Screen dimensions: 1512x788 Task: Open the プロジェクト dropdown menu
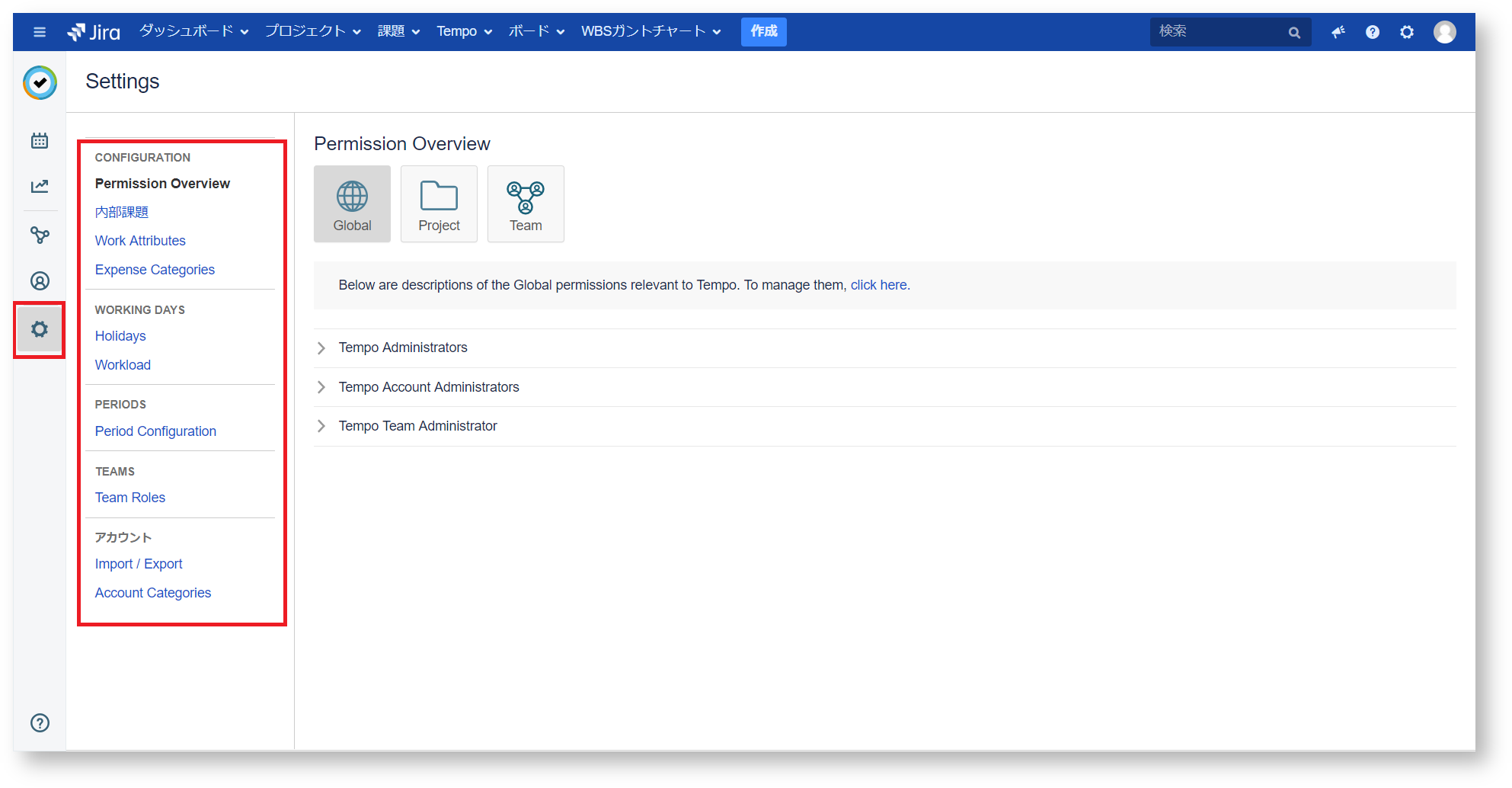312,31
